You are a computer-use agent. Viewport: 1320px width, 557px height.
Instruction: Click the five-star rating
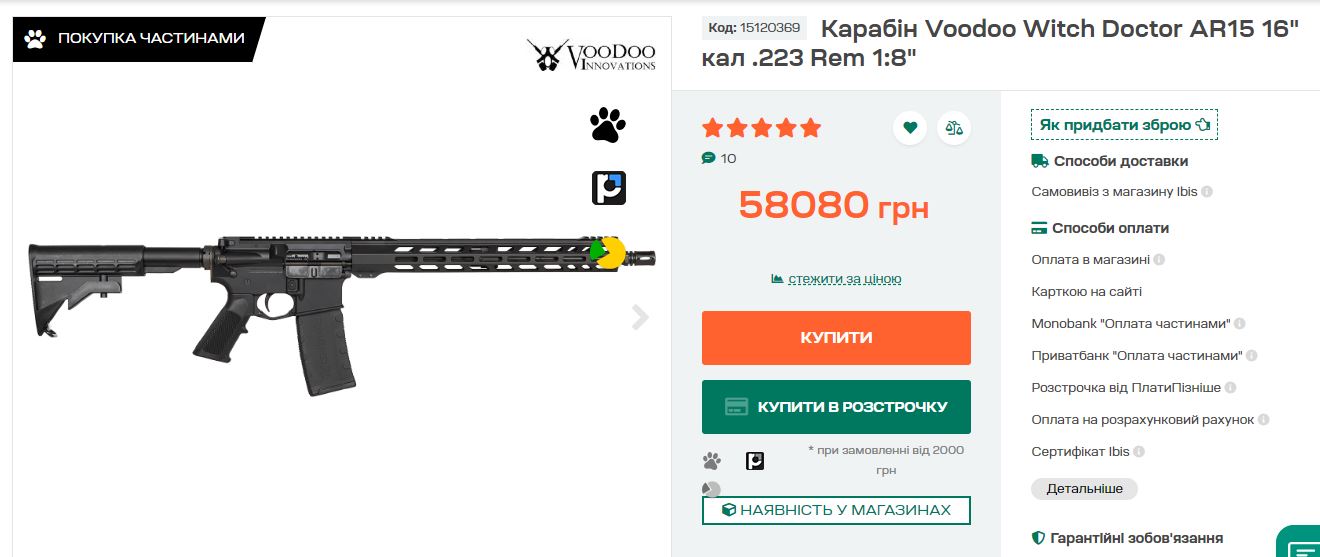pyautogui.click(x=762, y=128)
